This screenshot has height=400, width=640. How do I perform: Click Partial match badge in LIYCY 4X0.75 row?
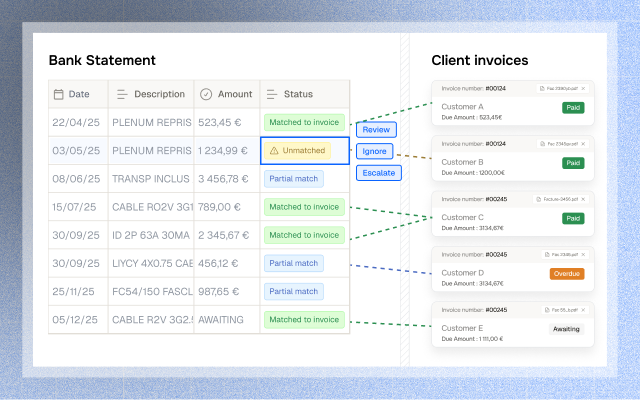pos(294,263)
